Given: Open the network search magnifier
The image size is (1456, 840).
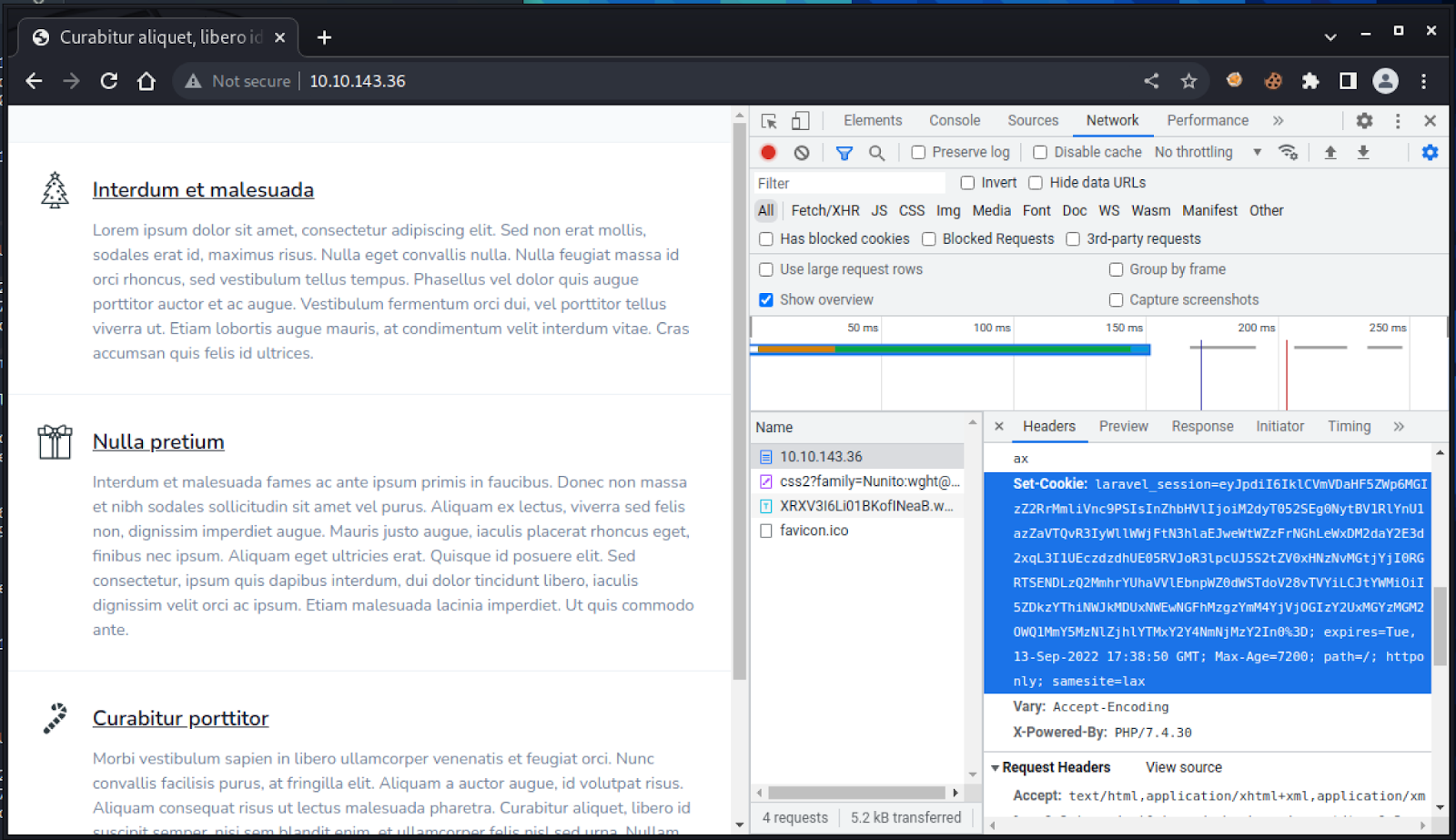Looking at the screenshot, I should coord(876,153).
